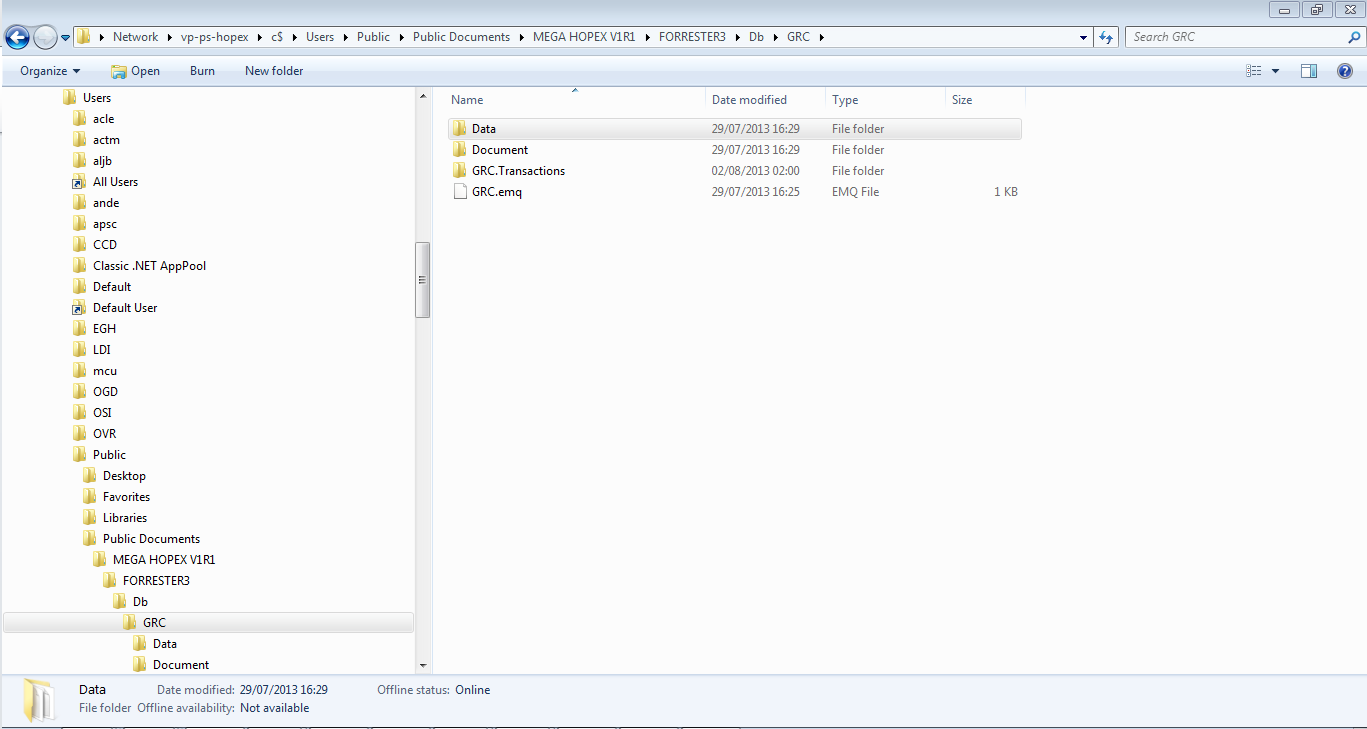Select Classic .NET AppPool in tree
Viewport: 1367px width, 729px height.
pyautogui.click(x=149, y=266)
